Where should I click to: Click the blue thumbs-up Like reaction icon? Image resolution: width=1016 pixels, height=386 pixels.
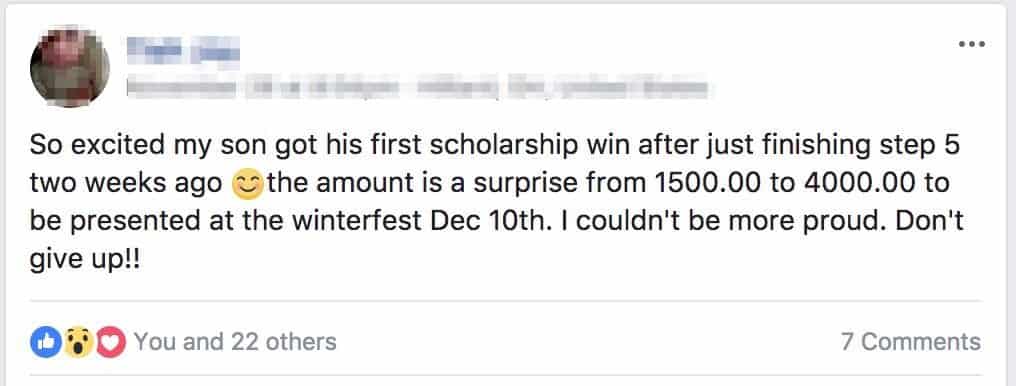(46, 341)
